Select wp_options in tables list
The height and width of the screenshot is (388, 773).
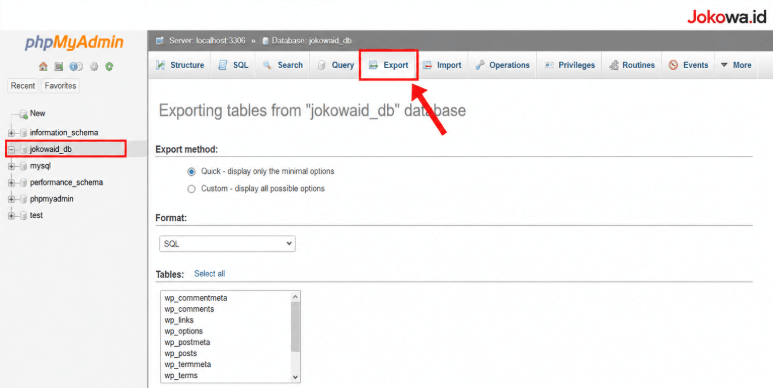pyautogui.click(x=183, y=331)
